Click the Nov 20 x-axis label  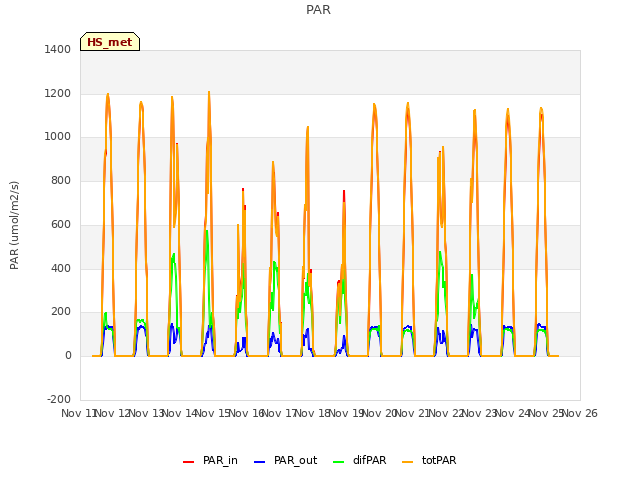tap(380, 413)
